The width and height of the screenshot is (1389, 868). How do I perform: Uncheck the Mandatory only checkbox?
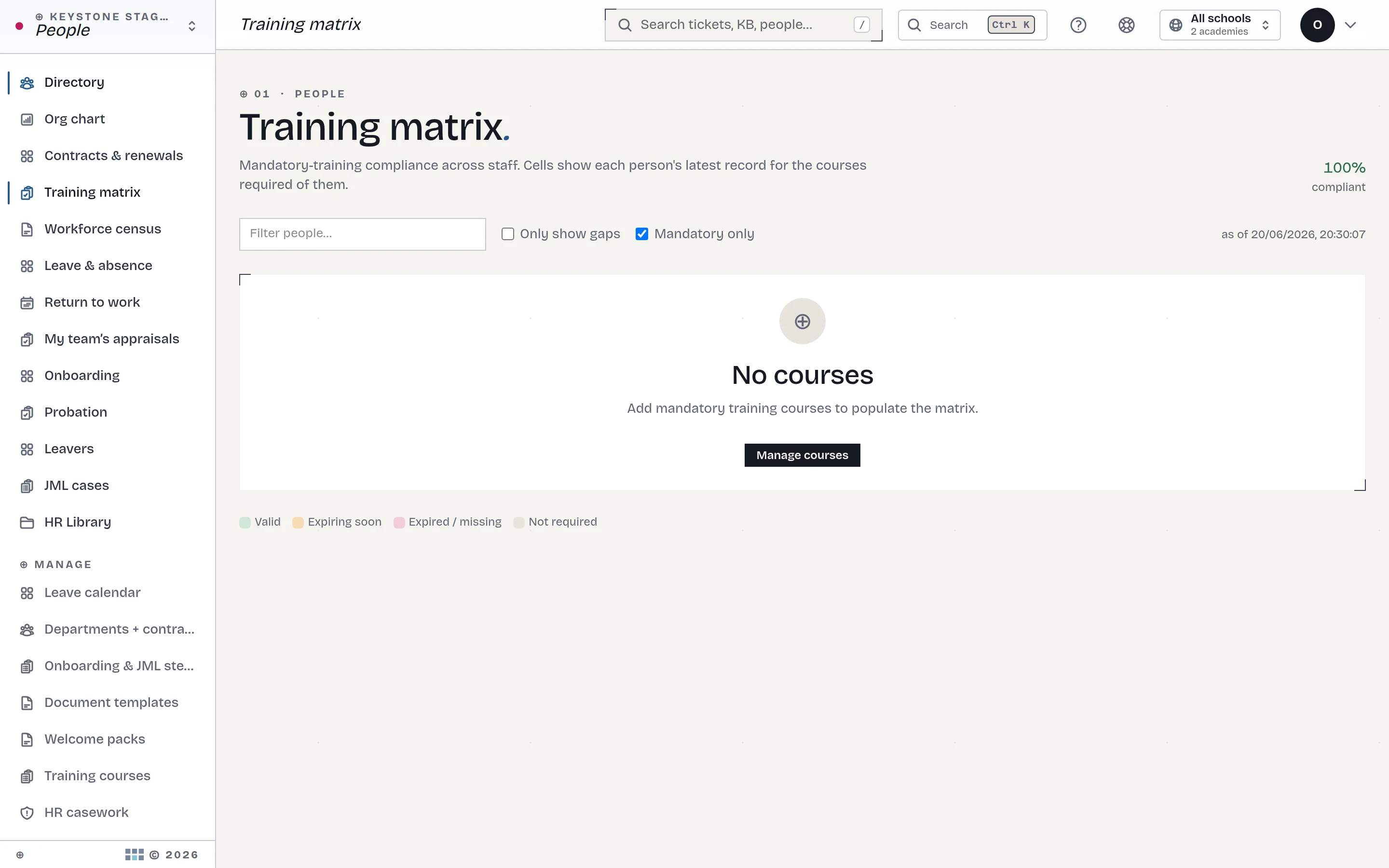point(642,234)
